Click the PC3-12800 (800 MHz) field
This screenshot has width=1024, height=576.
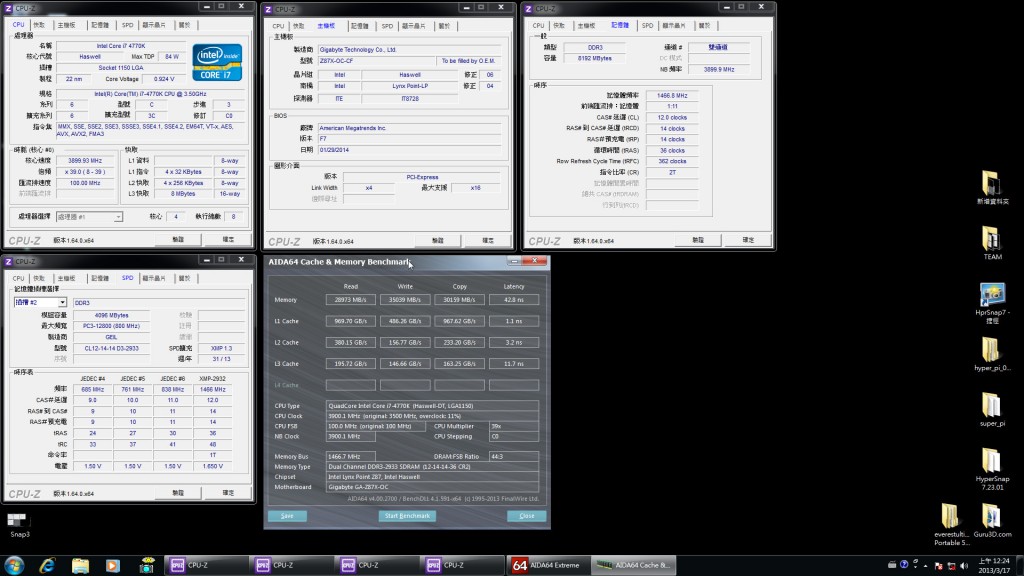point(111,326)
